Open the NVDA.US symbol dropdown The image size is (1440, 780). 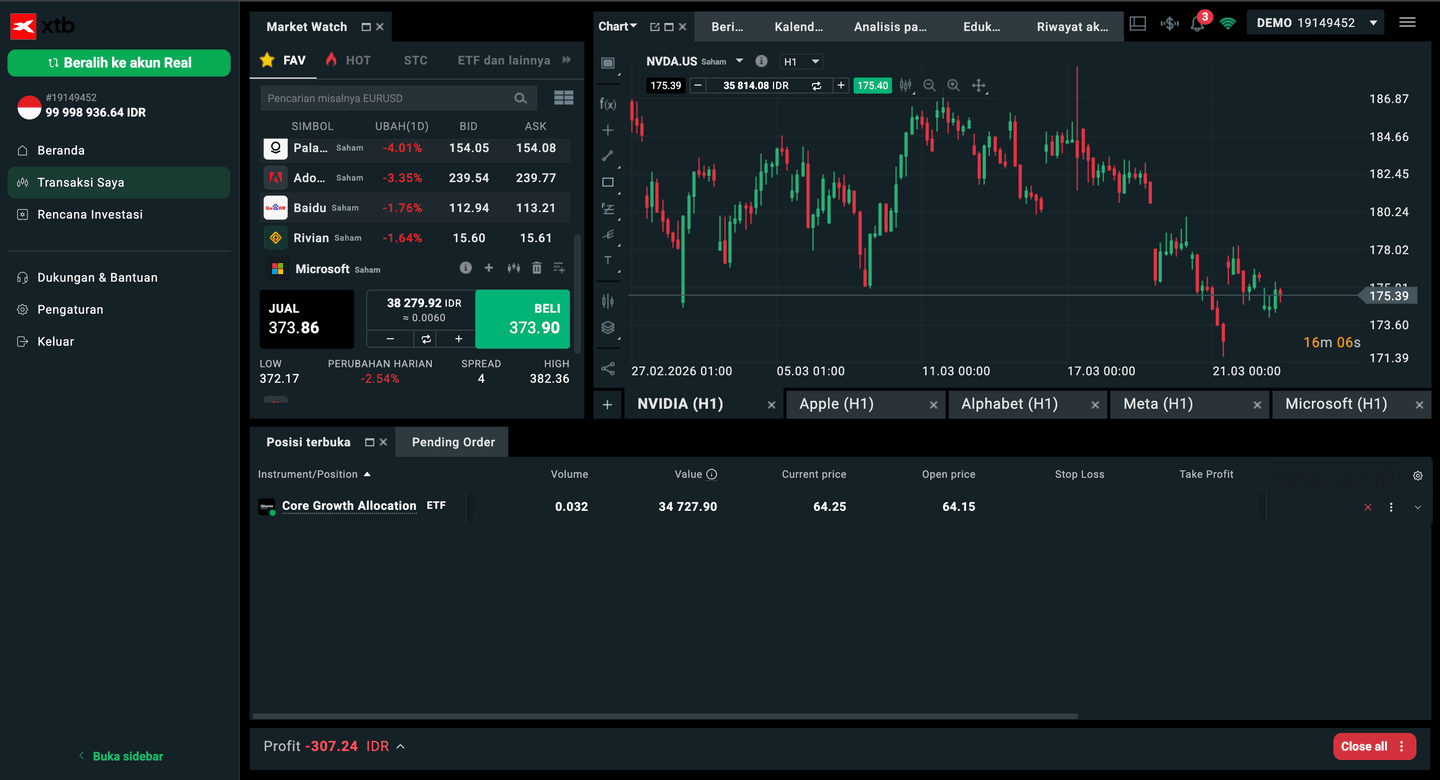tap(739, 61)
